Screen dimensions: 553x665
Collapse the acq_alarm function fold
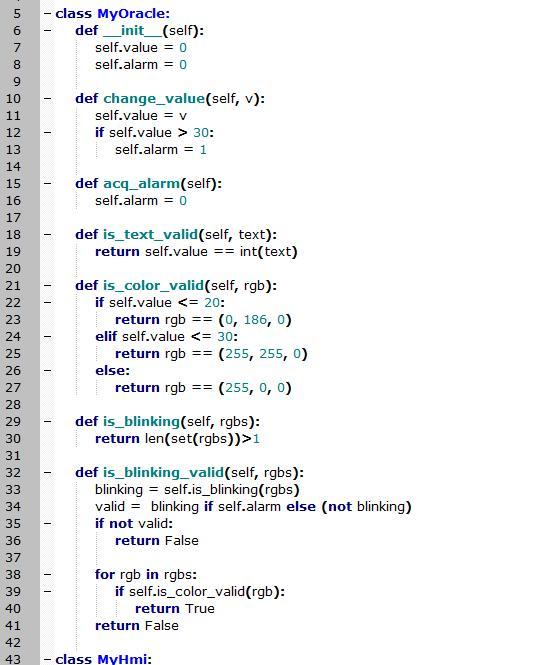(47, 184)
